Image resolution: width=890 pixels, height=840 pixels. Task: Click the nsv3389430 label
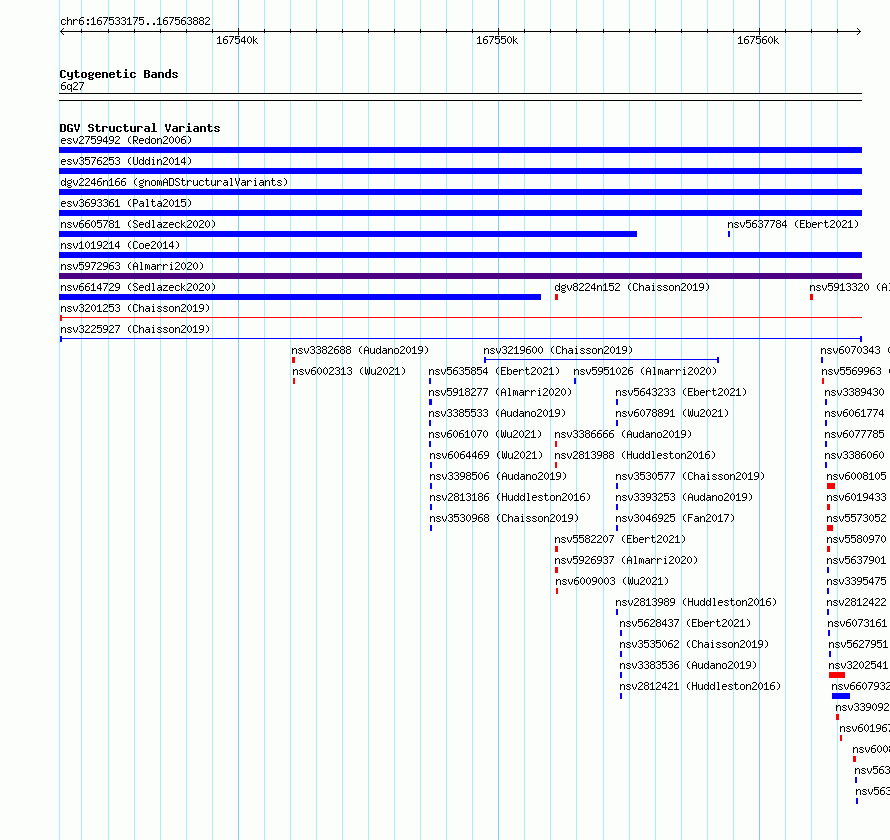tap(854, 392)
